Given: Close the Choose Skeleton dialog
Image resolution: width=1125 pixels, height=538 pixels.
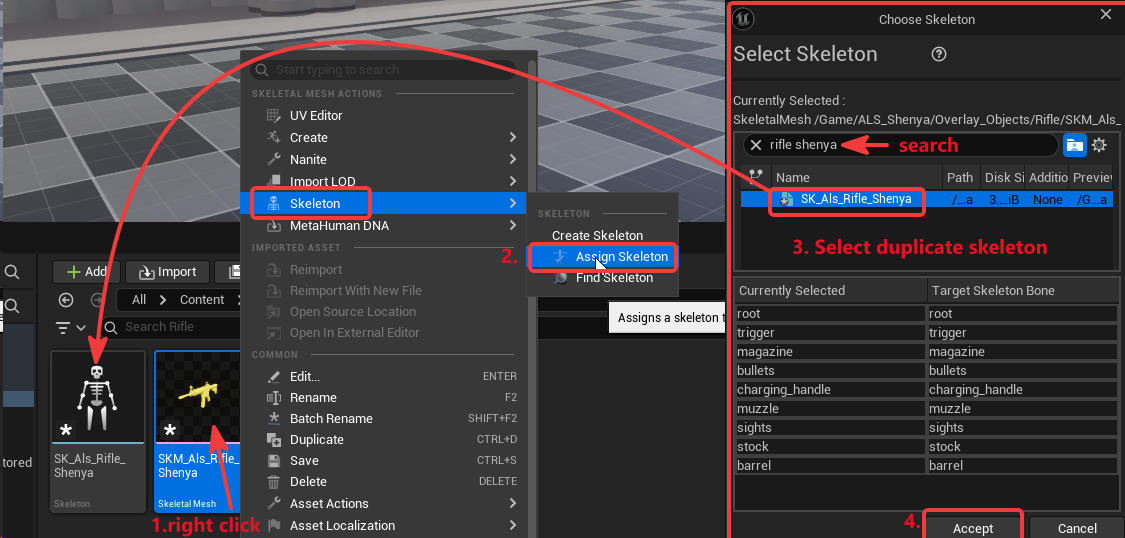Looking at the screenshot, I should 1105,14.
